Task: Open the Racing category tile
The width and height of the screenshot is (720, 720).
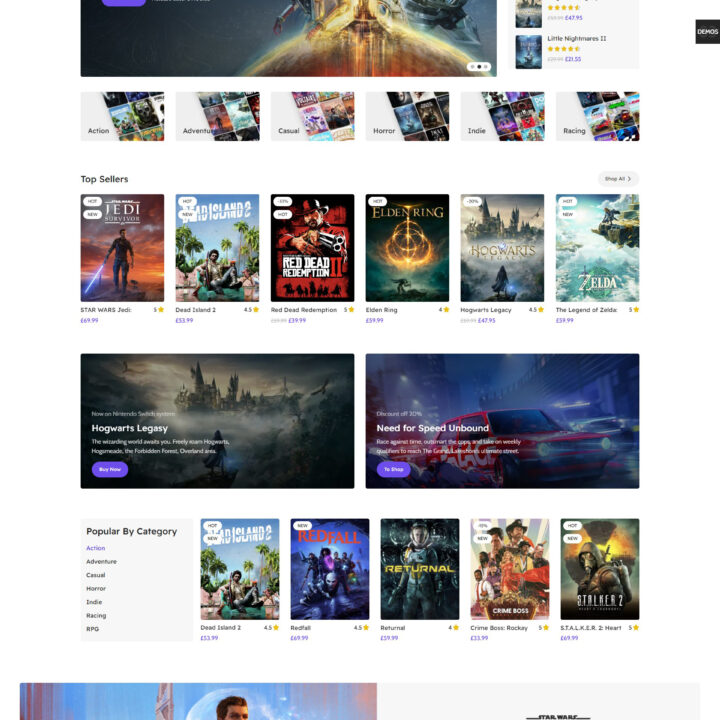Action: 597,116
